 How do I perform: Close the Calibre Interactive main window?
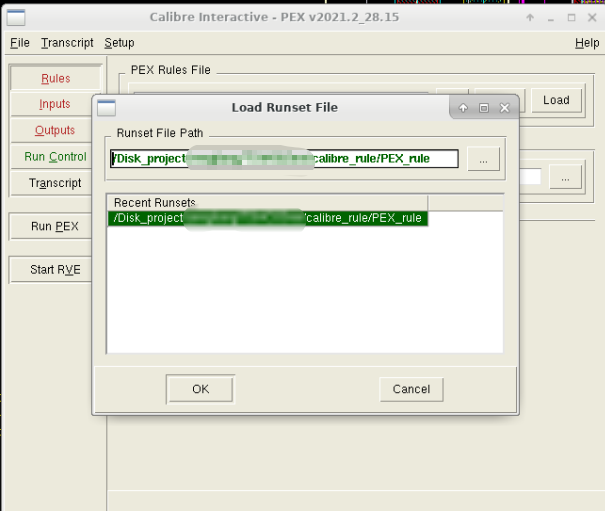[x=592, y=17]
